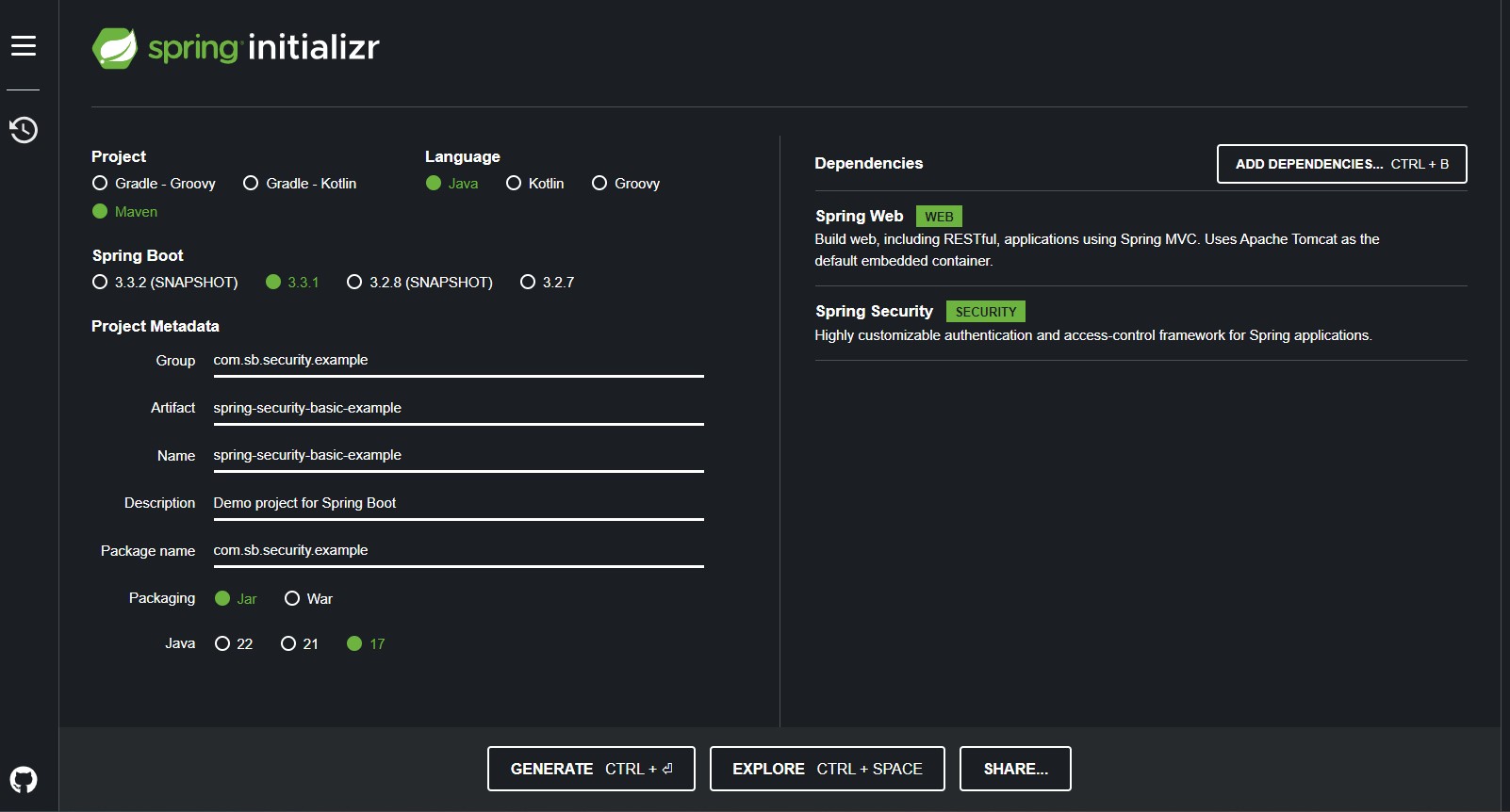This screenshot has height=812, width=1510.
Task: Open the GitHub icon link
Action: pos(24,779)
